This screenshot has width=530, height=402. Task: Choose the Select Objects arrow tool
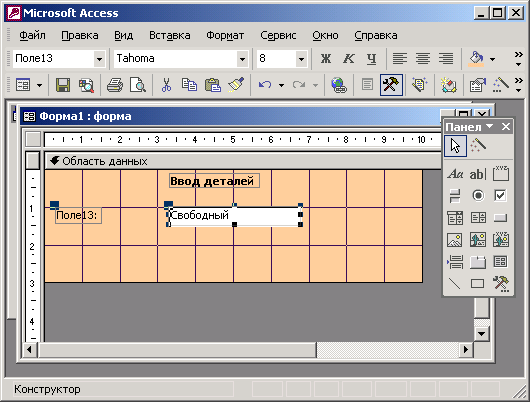[455, 146]
